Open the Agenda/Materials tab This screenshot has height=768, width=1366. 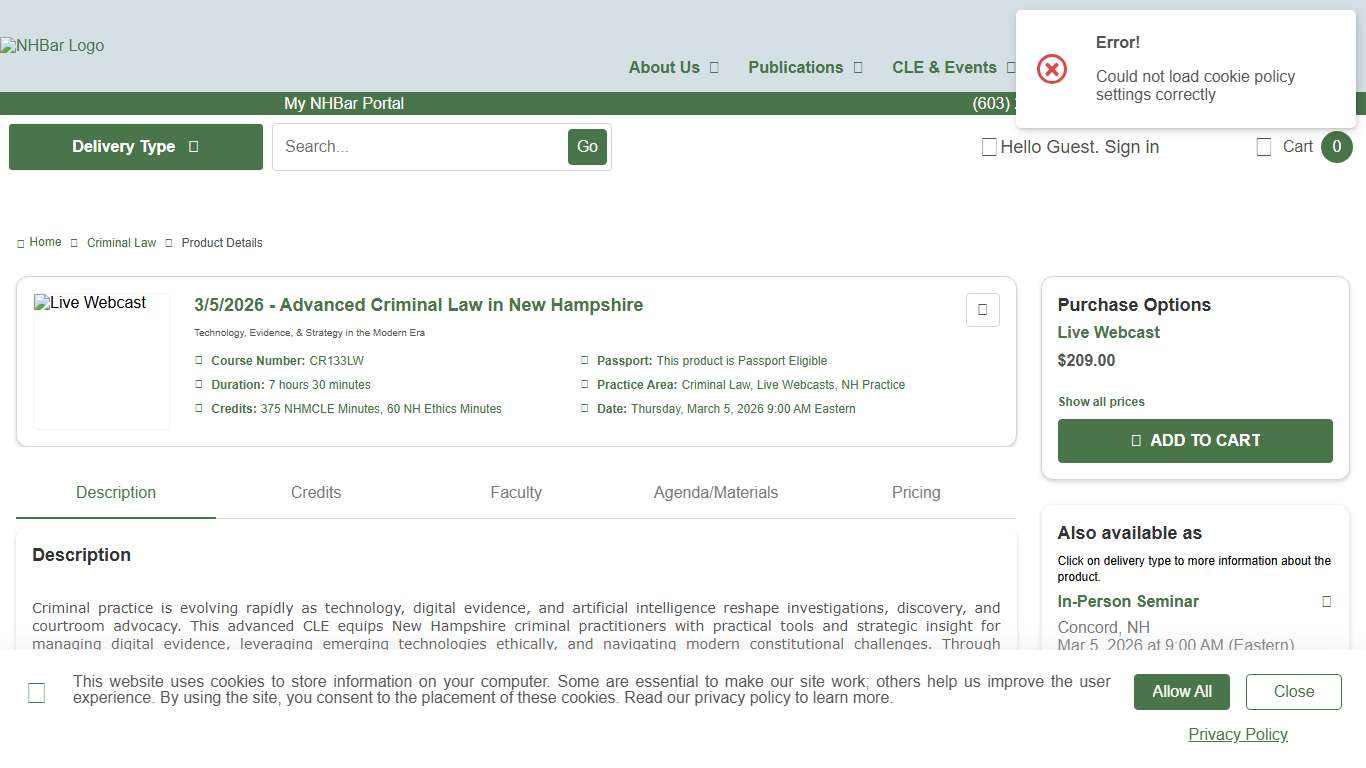pyautogui.click(x=716, y=492)
